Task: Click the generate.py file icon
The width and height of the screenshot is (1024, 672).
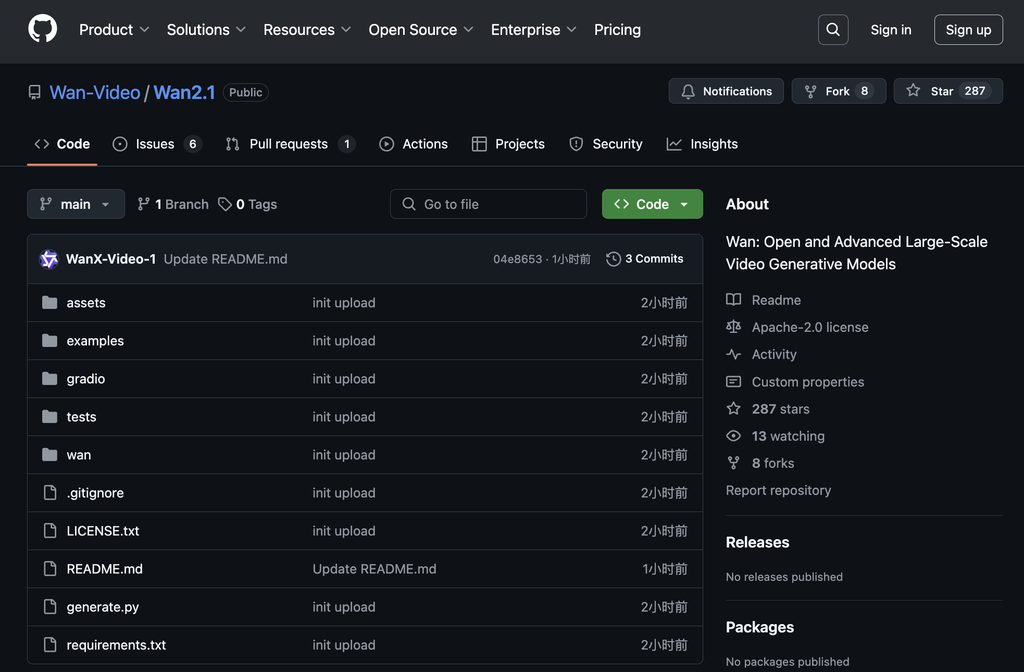Action: pyautogui.click(x=50, y=607)
